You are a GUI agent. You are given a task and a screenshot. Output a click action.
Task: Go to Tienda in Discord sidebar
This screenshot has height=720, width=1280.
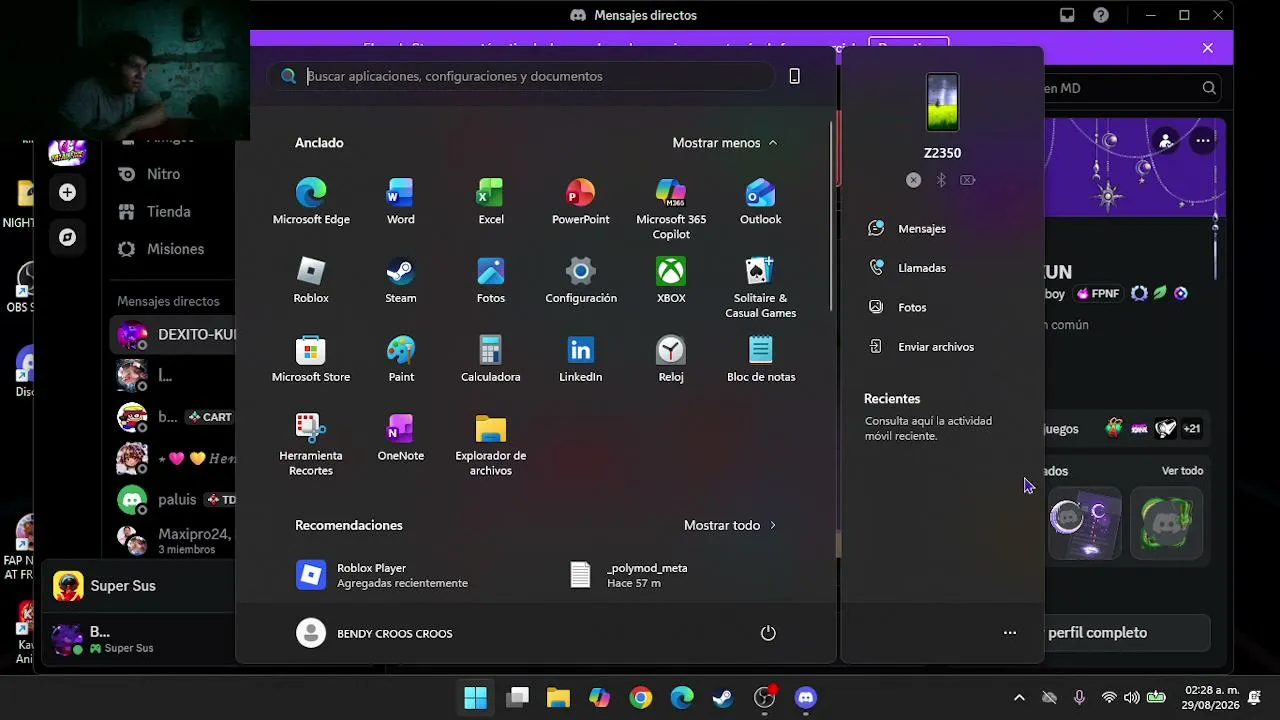[x=155, y=212]
